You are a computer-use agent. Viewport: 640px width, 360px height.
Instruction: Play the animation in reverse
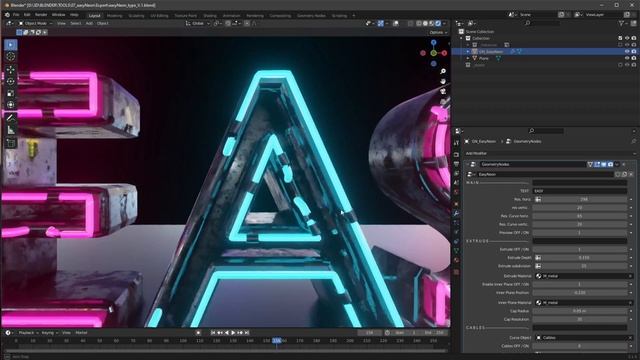227,333
